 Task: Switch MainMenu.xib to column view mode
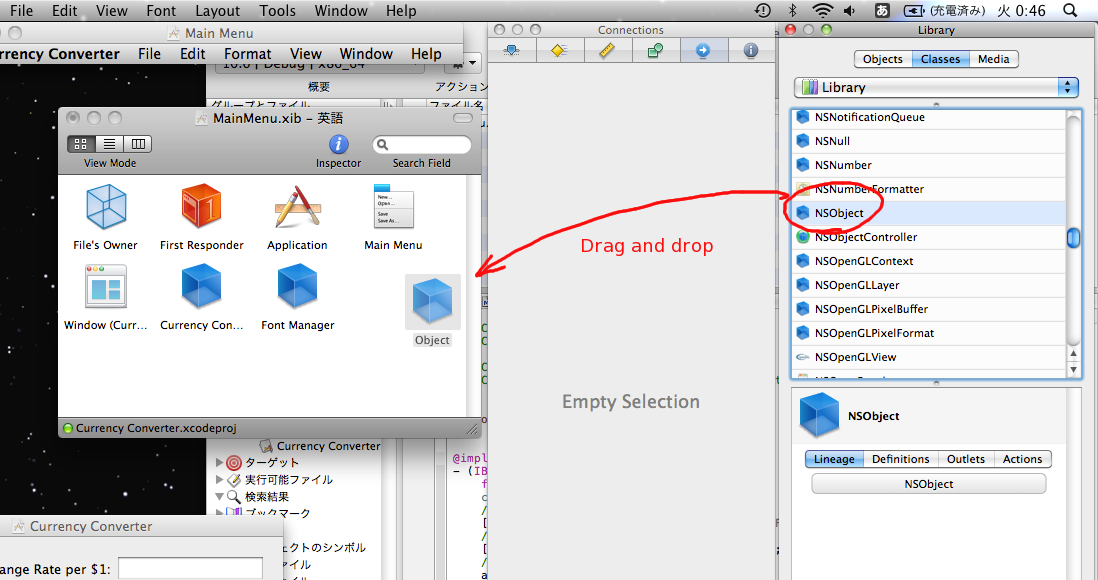coord(138,144)
